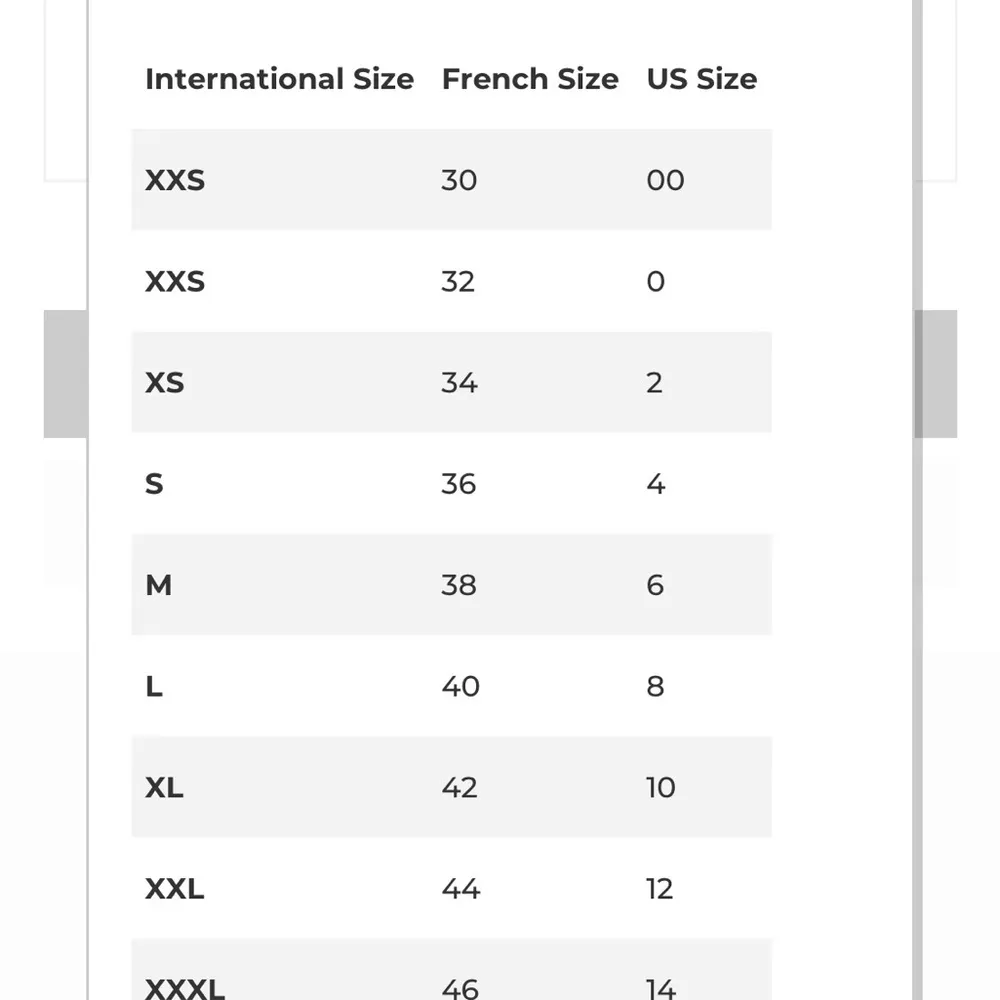Click the XXL international size label

coord(175,888)
